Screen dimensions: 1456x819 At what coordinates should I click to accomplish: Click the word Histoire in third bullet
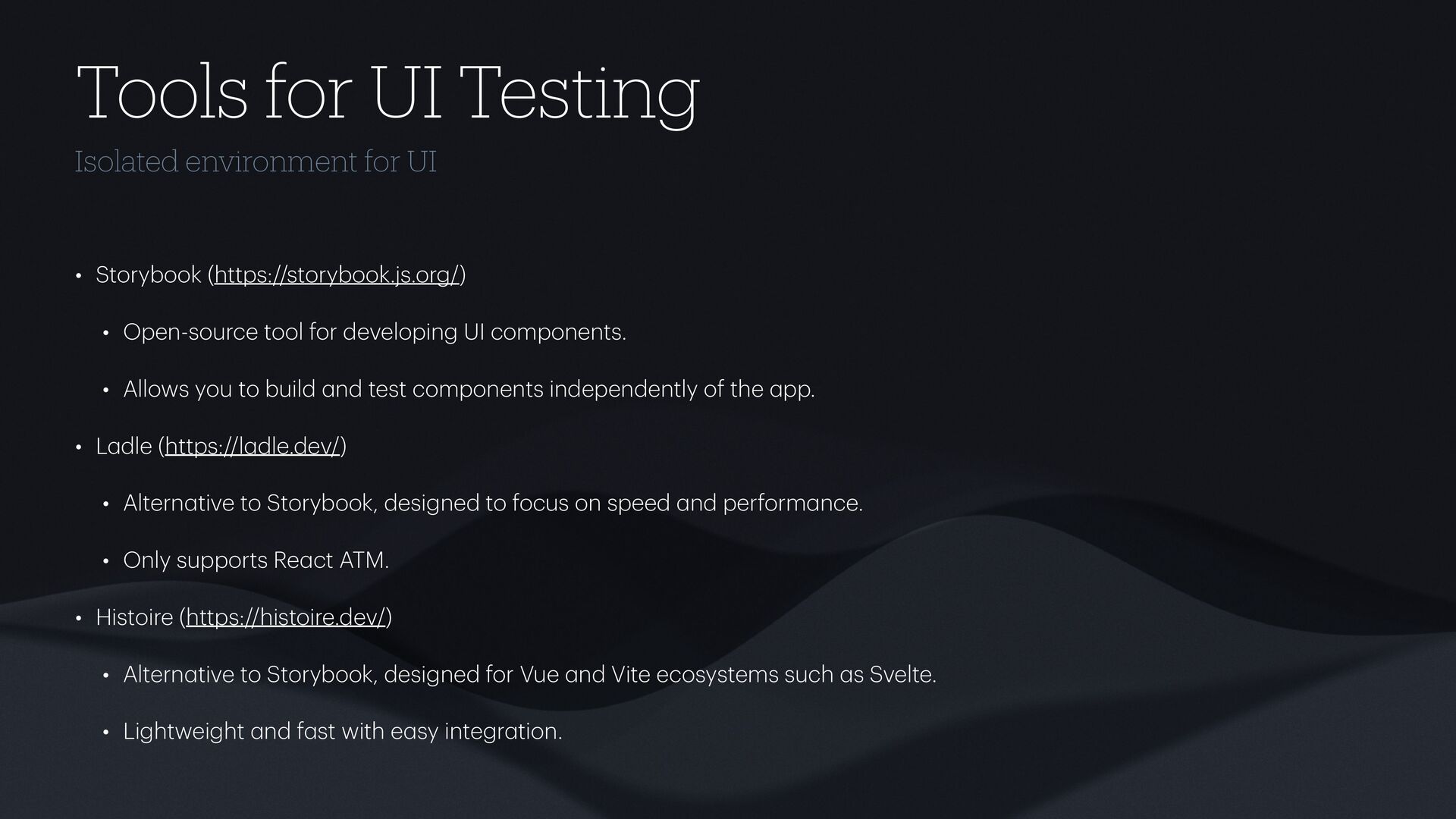(134, 618)
